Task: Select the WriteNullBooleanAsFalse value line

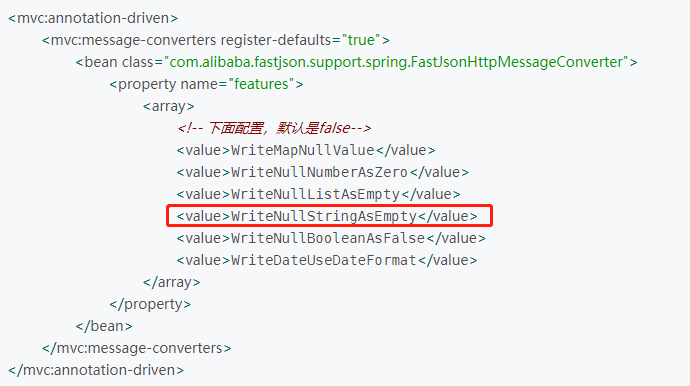Action: 331,238
